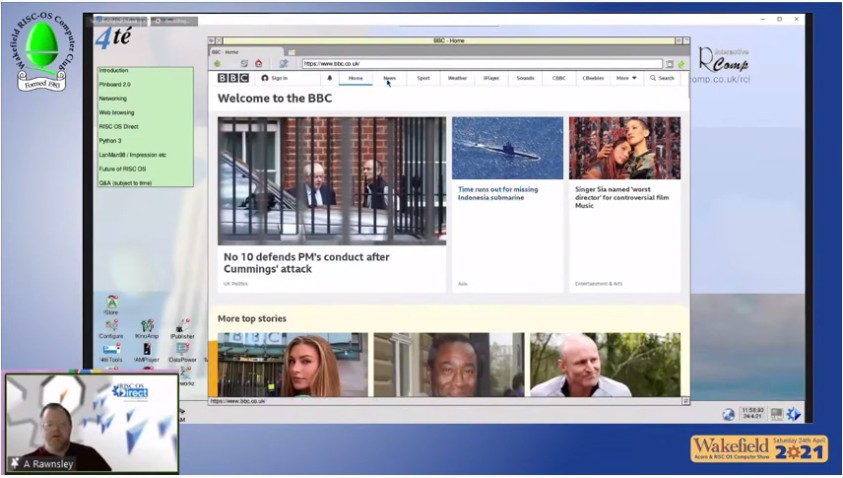Select 'Web browsing' in the agenda list
Screen dimensions: 843x478
pos(117,112)
